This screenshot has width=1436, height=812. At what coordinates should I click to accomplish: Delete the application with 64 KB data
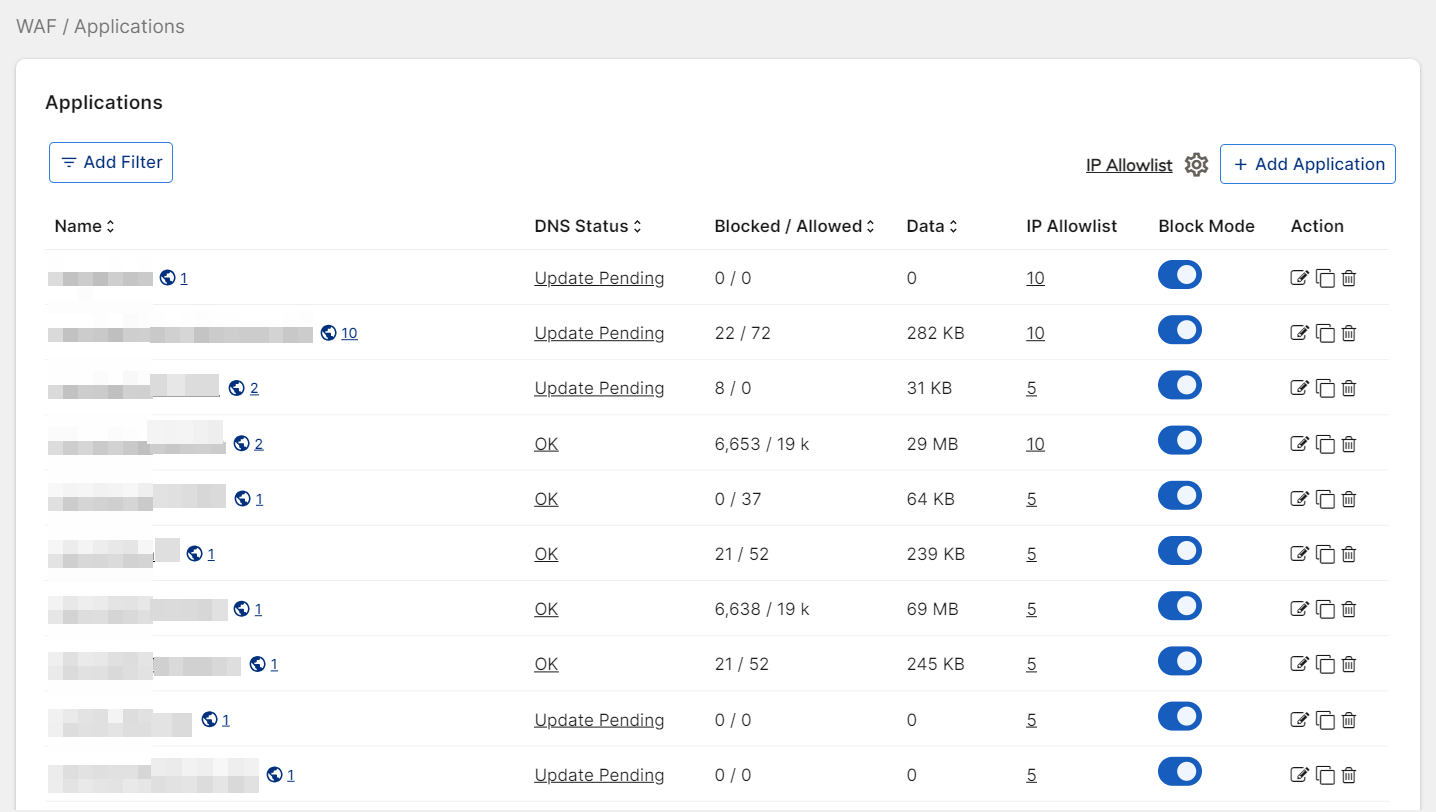tap(1349, 499)
